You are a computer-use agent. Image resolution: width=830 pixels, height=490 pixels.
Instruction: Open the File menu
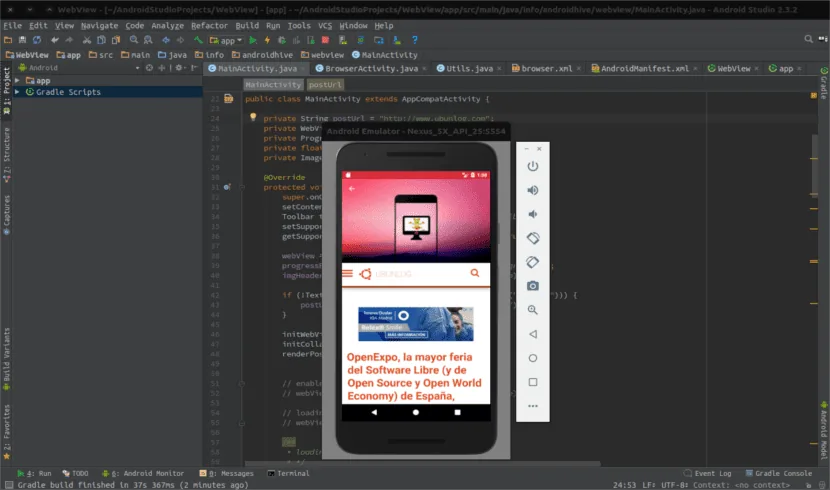click(x=12, y=25)
